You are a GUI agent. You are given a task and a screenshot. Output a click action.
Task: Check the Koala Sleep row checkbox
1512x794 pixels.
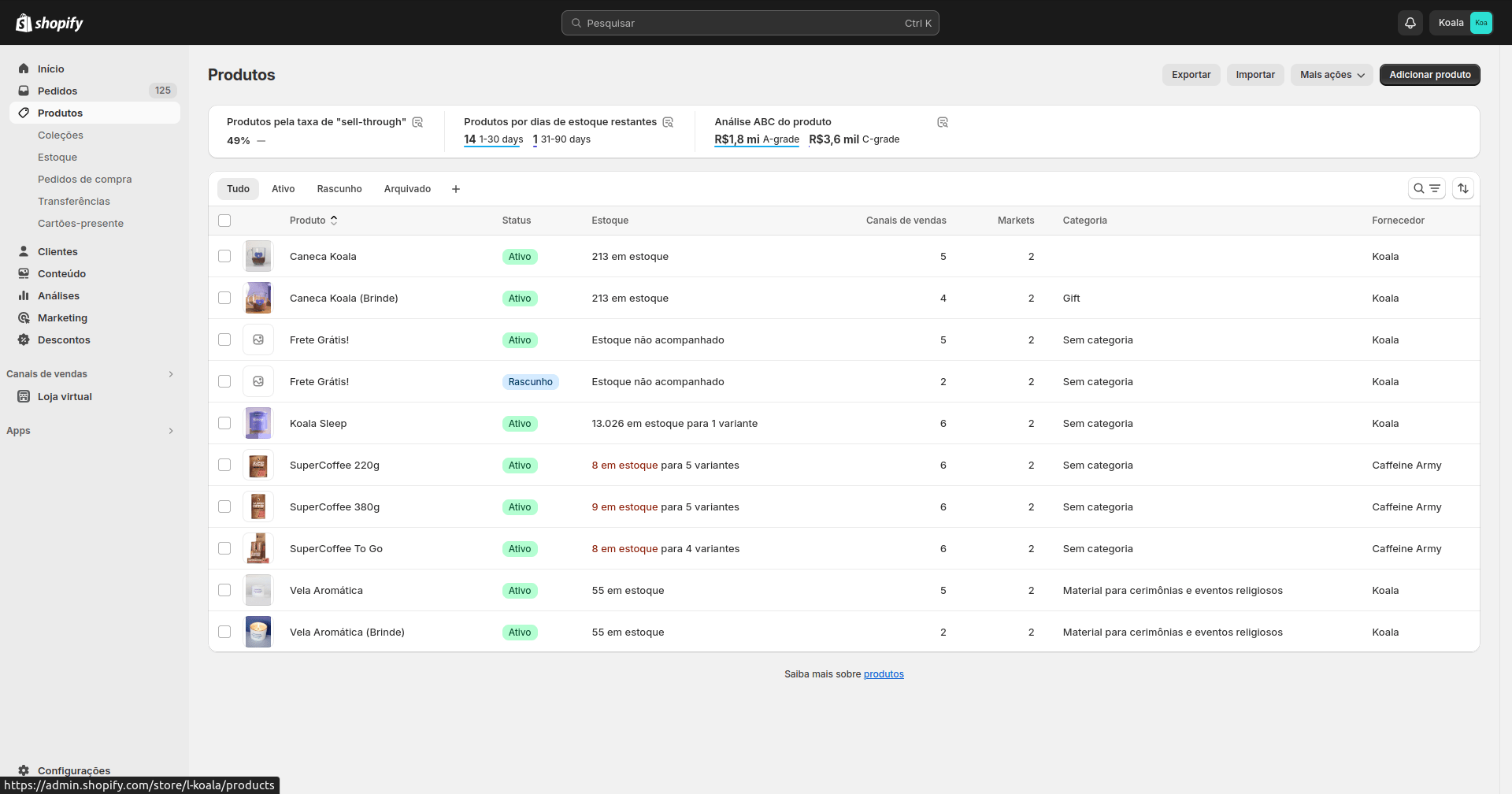pos(224,423)
